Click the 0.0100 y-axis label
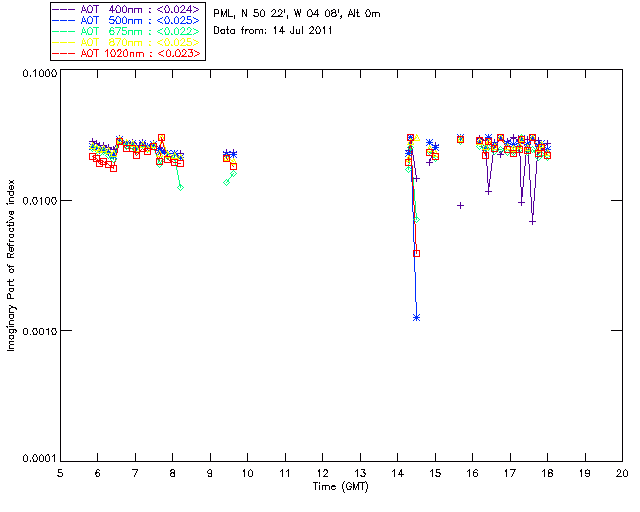This screenshot has width=640, height=512. (39, 201)
